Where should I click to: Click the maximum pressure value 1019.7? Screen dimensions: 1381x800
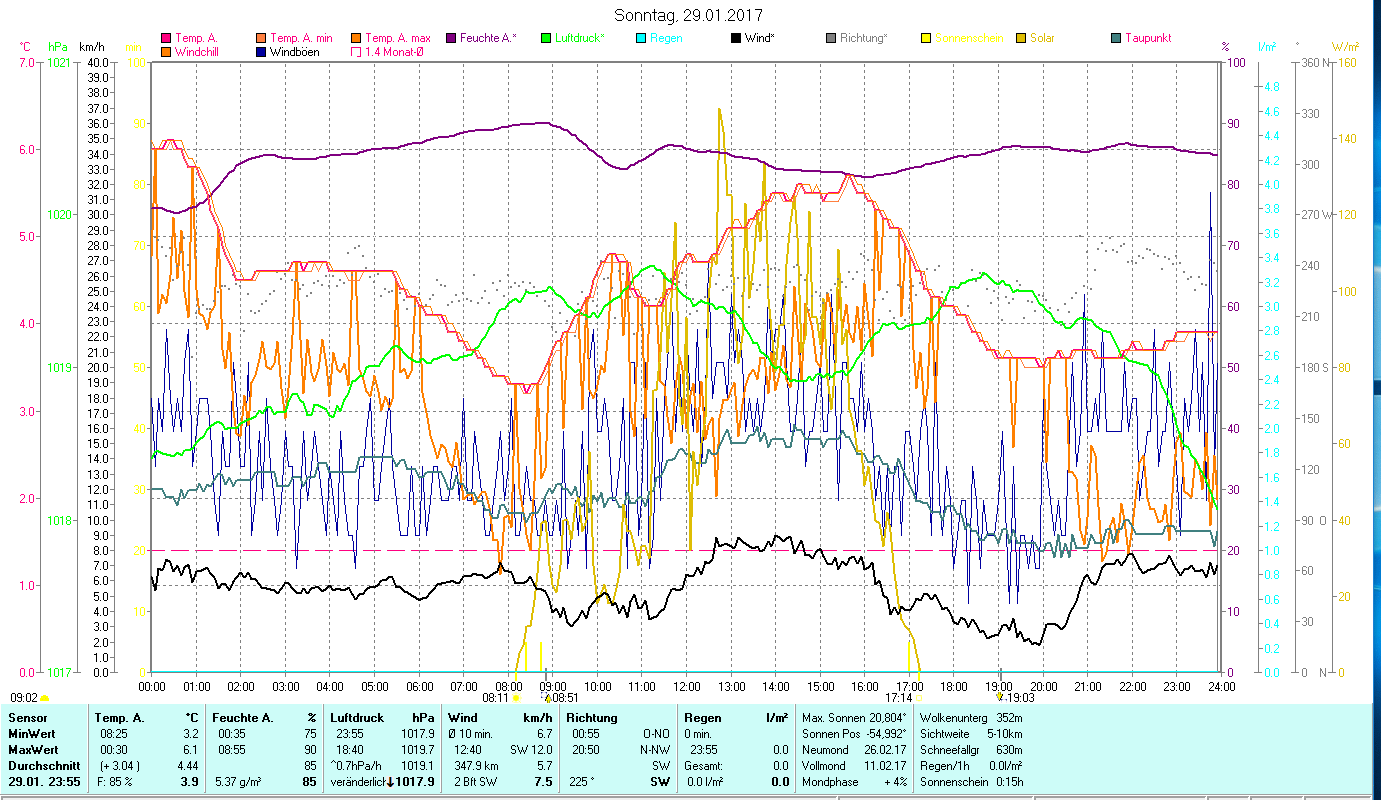(x=416, y=749)
